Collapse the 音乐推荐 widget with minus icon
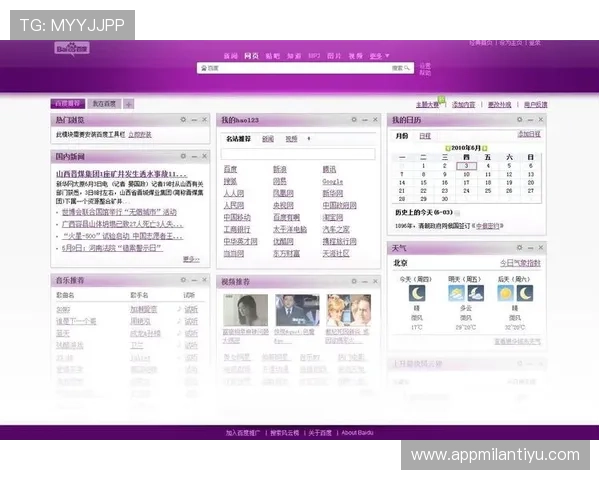Screen dimensions: 600x480 pos(194,280)
